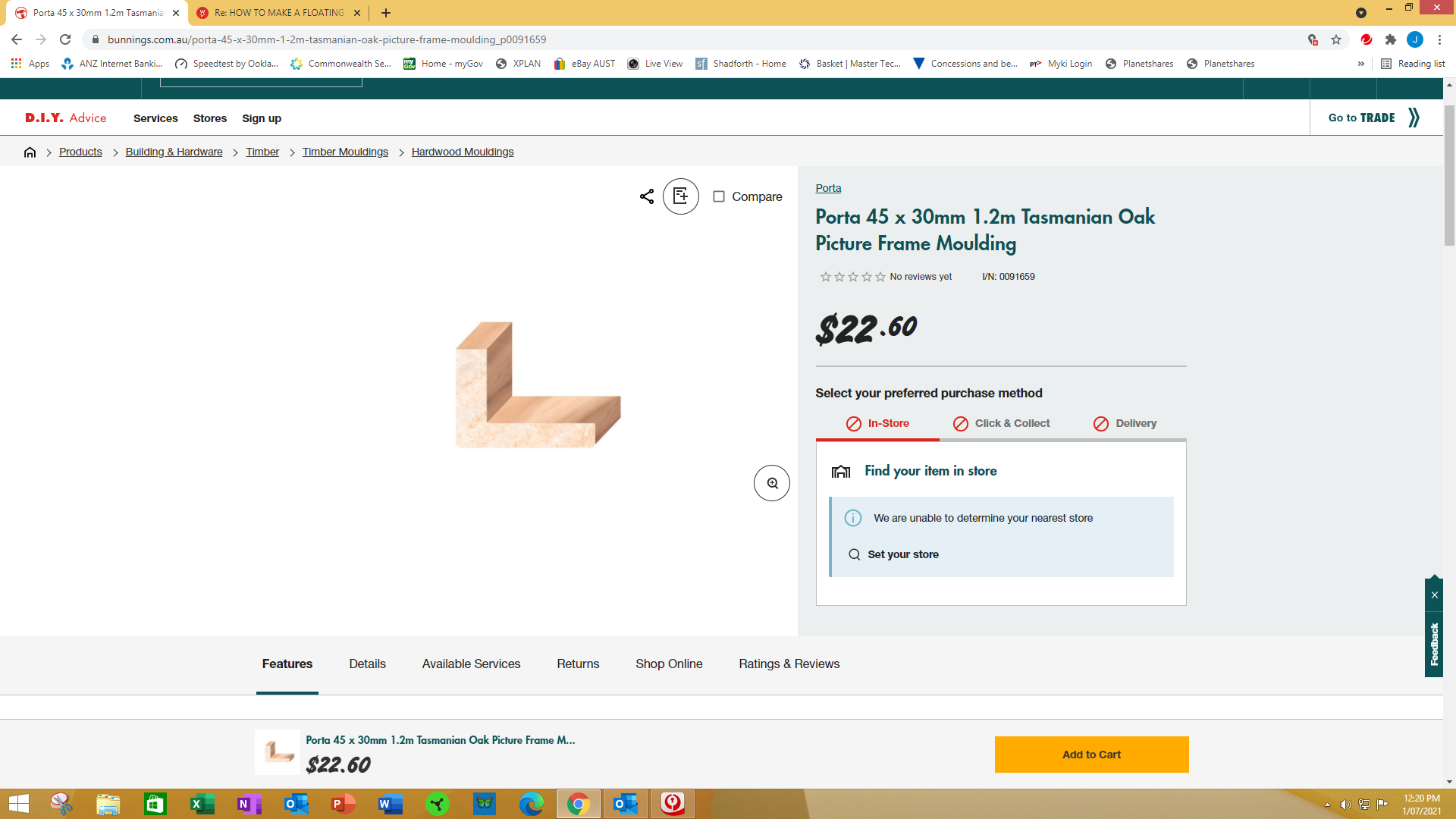Bookmark page with the star icon

point(1336,39)
